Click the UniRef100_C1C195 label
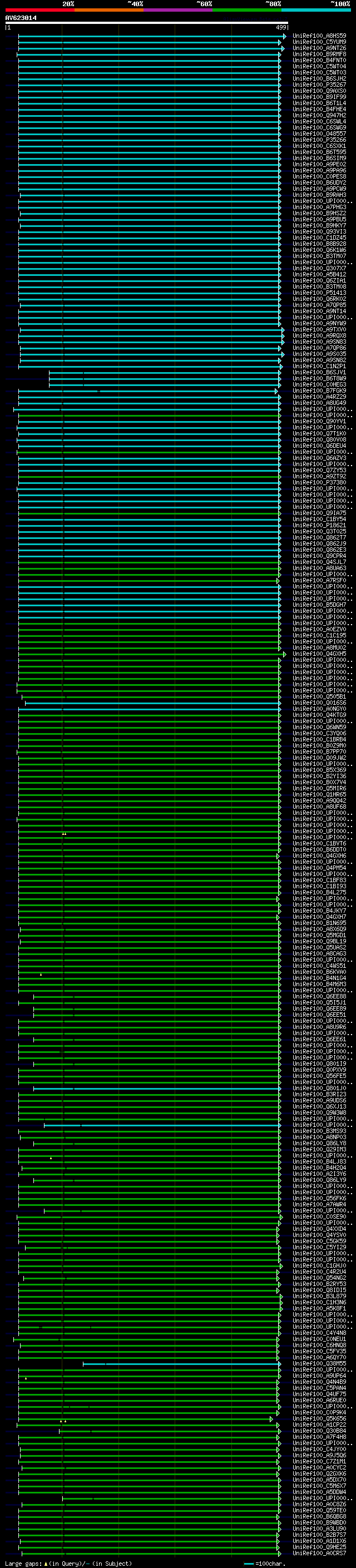Image resolution: width=356 pixels, height=1568 pixels. click(319, 635)
